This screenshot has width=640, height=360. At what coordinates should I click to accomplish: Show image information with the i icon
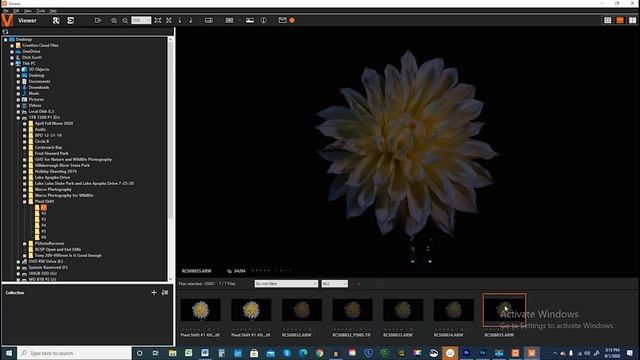pos(264,20)
